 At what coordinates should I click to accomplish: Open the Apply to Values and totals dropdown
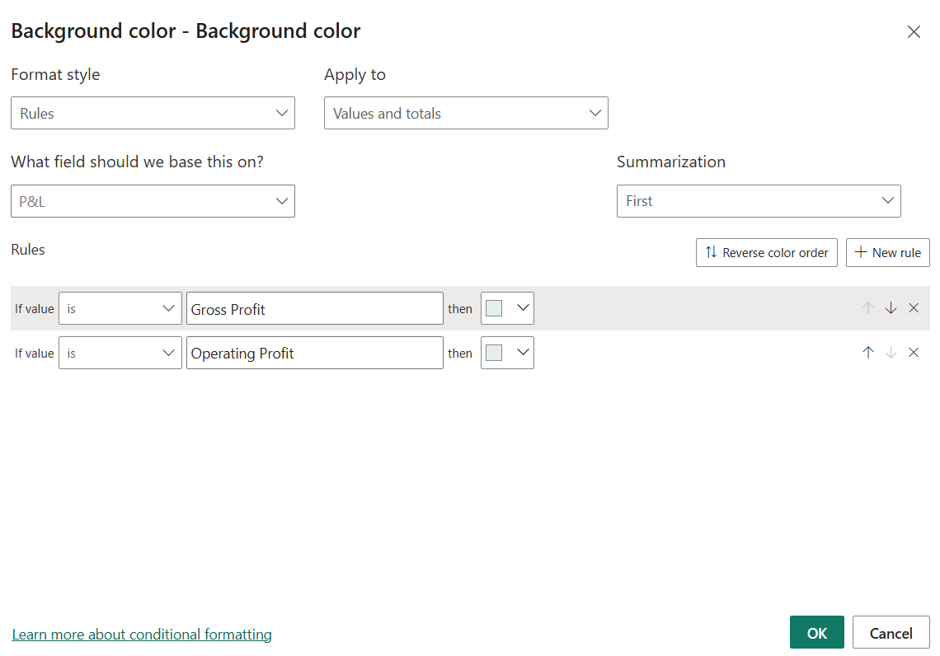tap(466, 113)
